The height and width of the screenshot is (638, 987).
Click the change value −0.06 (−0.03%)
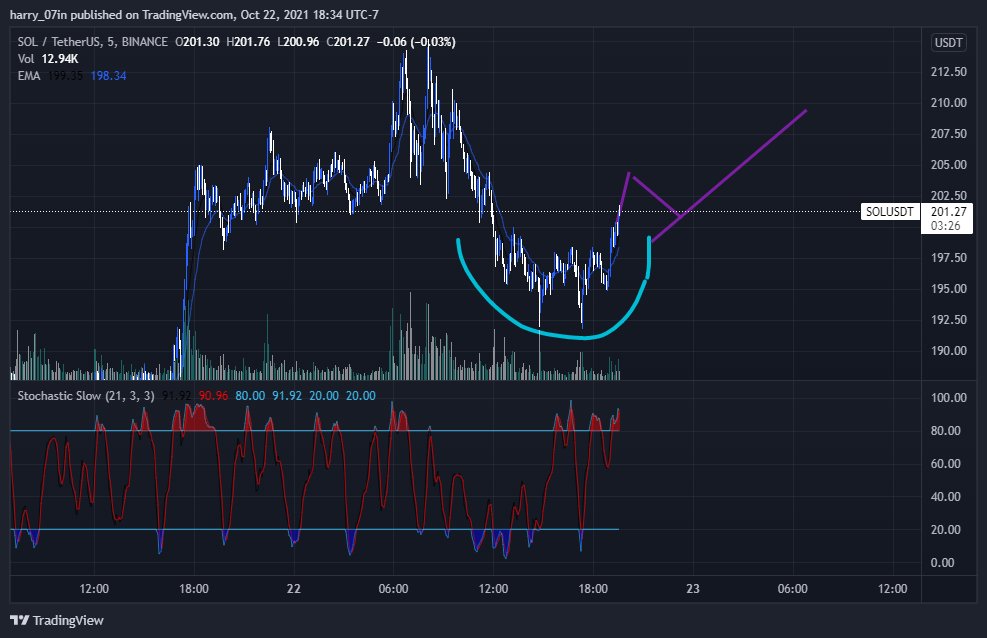(x=416, y=42)
